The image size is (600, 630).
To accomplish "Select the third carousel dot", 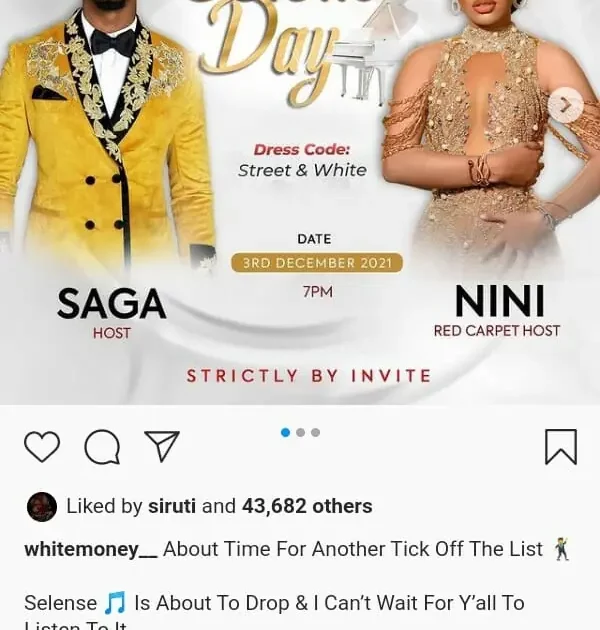I will (x=315, y=432).
